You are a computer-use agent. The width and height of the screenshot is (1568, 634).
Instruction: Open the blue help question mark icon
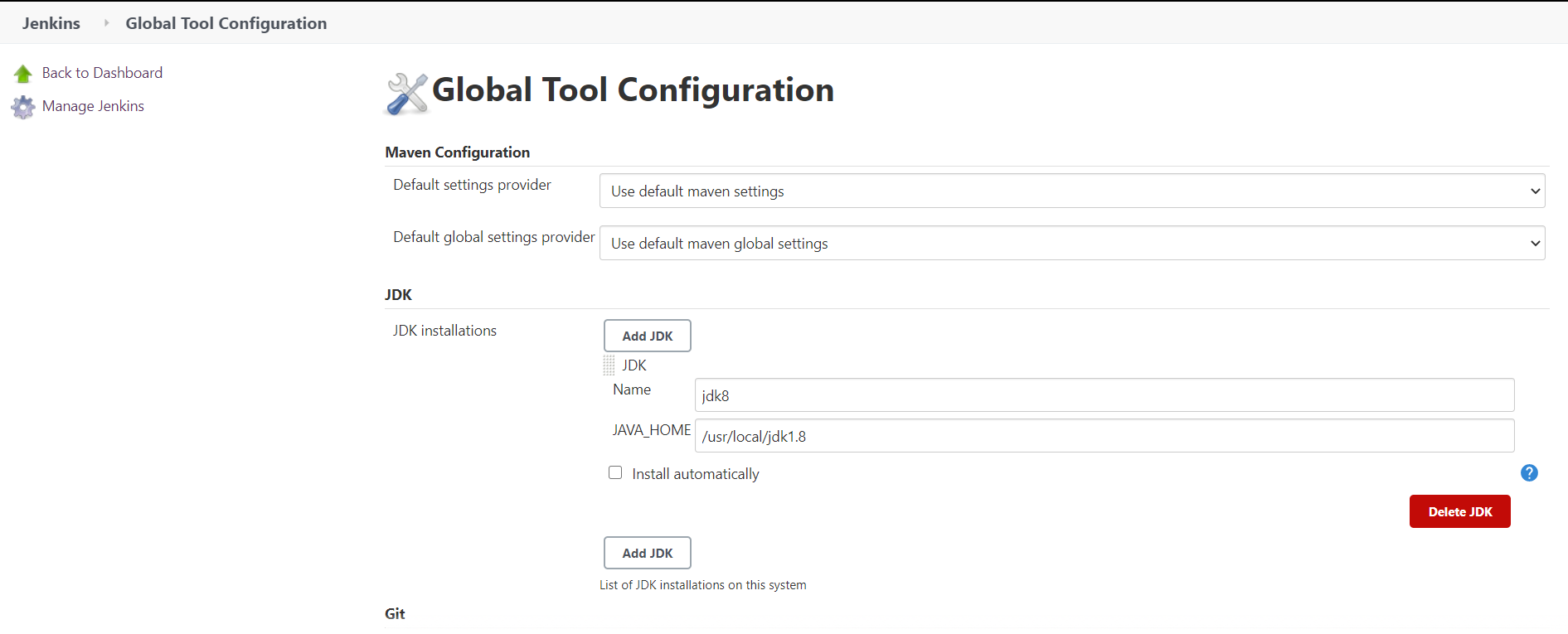pyautogui.click(x=1529, y=473)
